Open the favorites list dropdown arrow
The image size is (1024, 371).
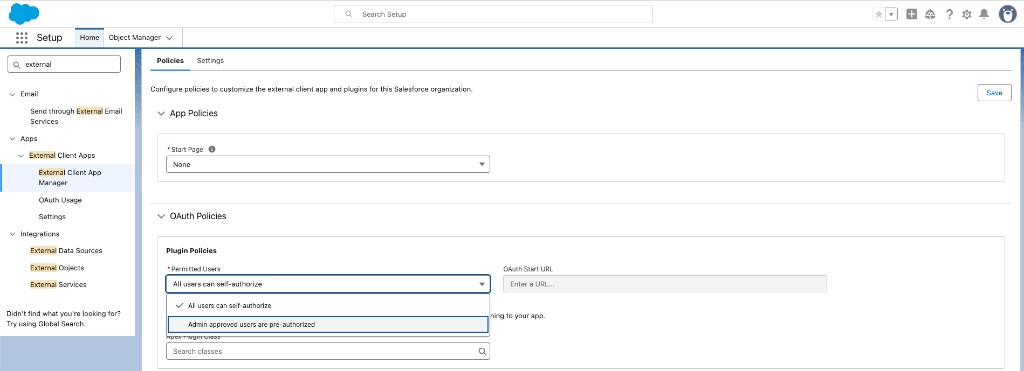click(891, 14)
